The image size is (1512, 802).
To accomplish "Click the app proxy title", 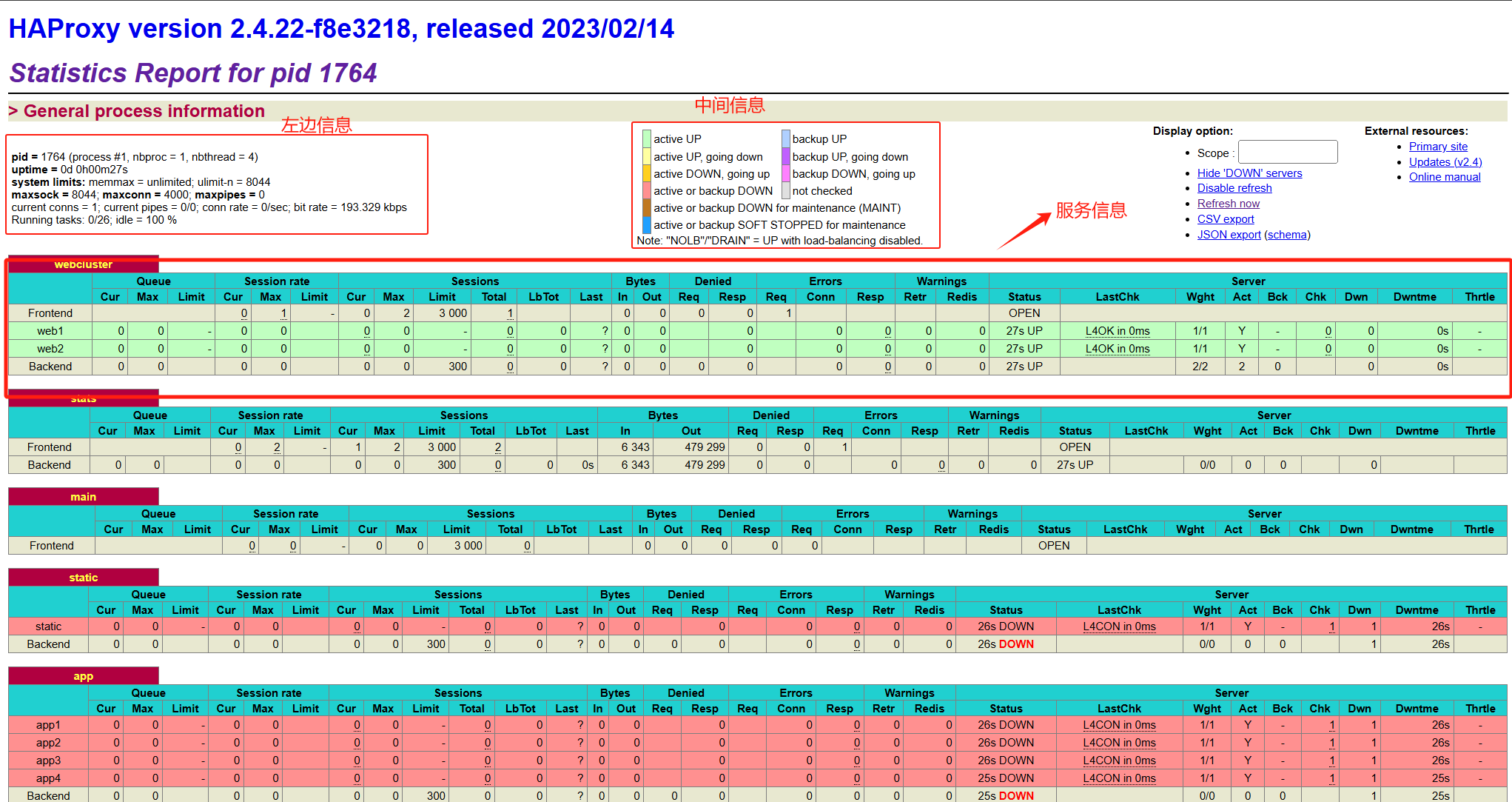I will pos(83,676).
